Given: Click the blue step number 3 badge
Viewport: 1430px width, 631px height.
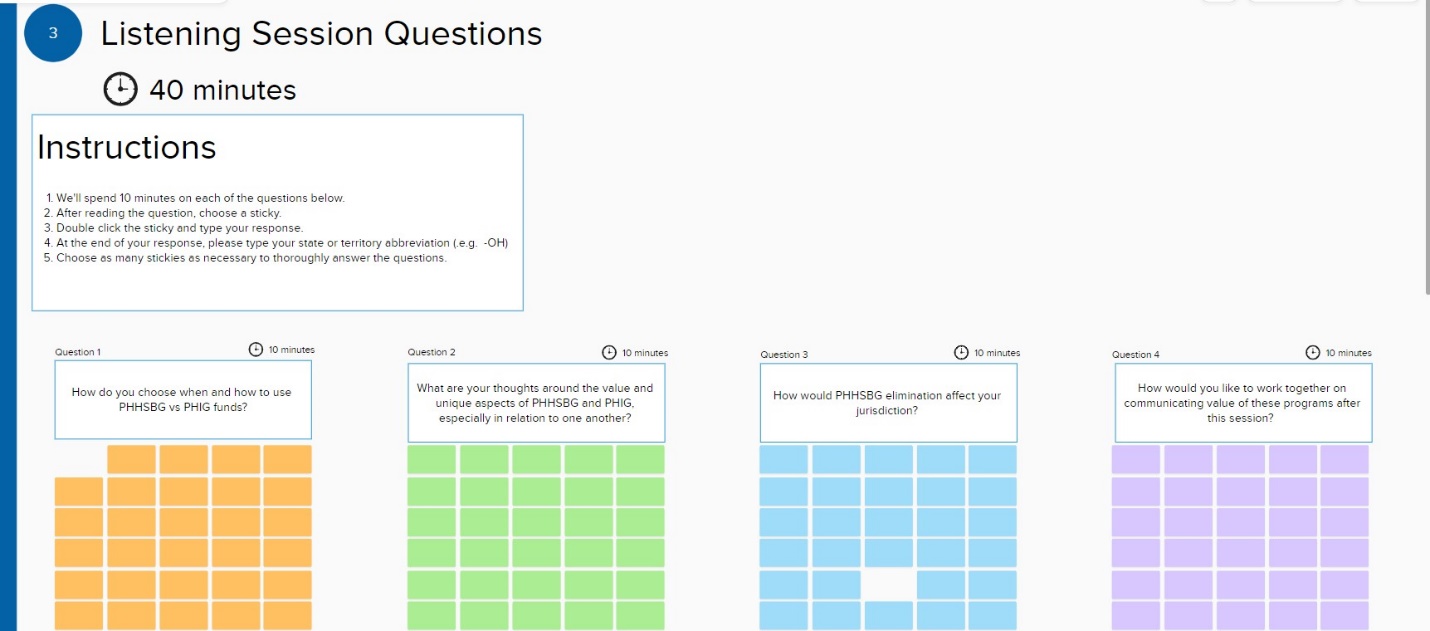Looking at the screenshot, I should (52, 34).
